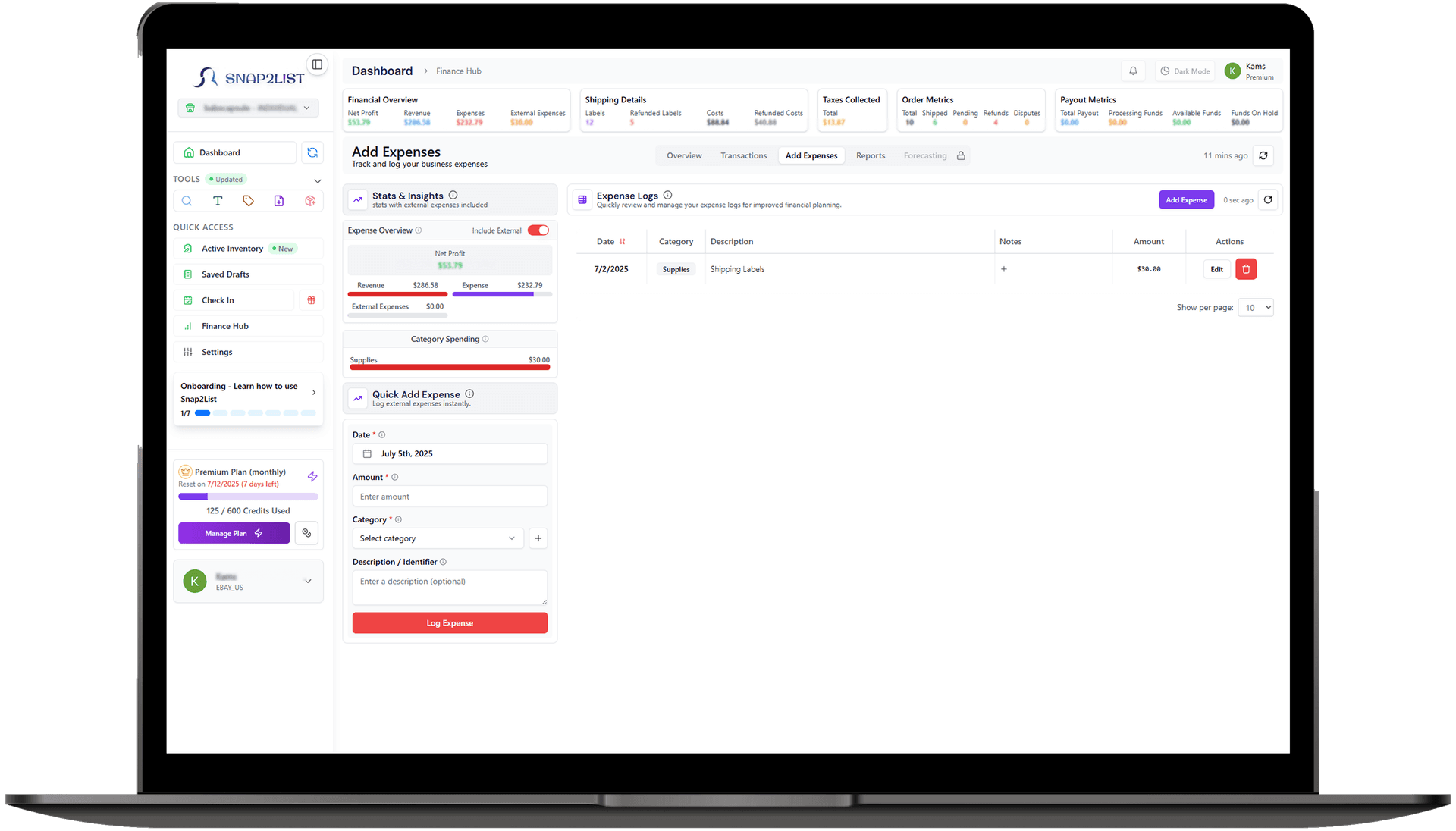Click the notification bell in the header

point(1133,71)
